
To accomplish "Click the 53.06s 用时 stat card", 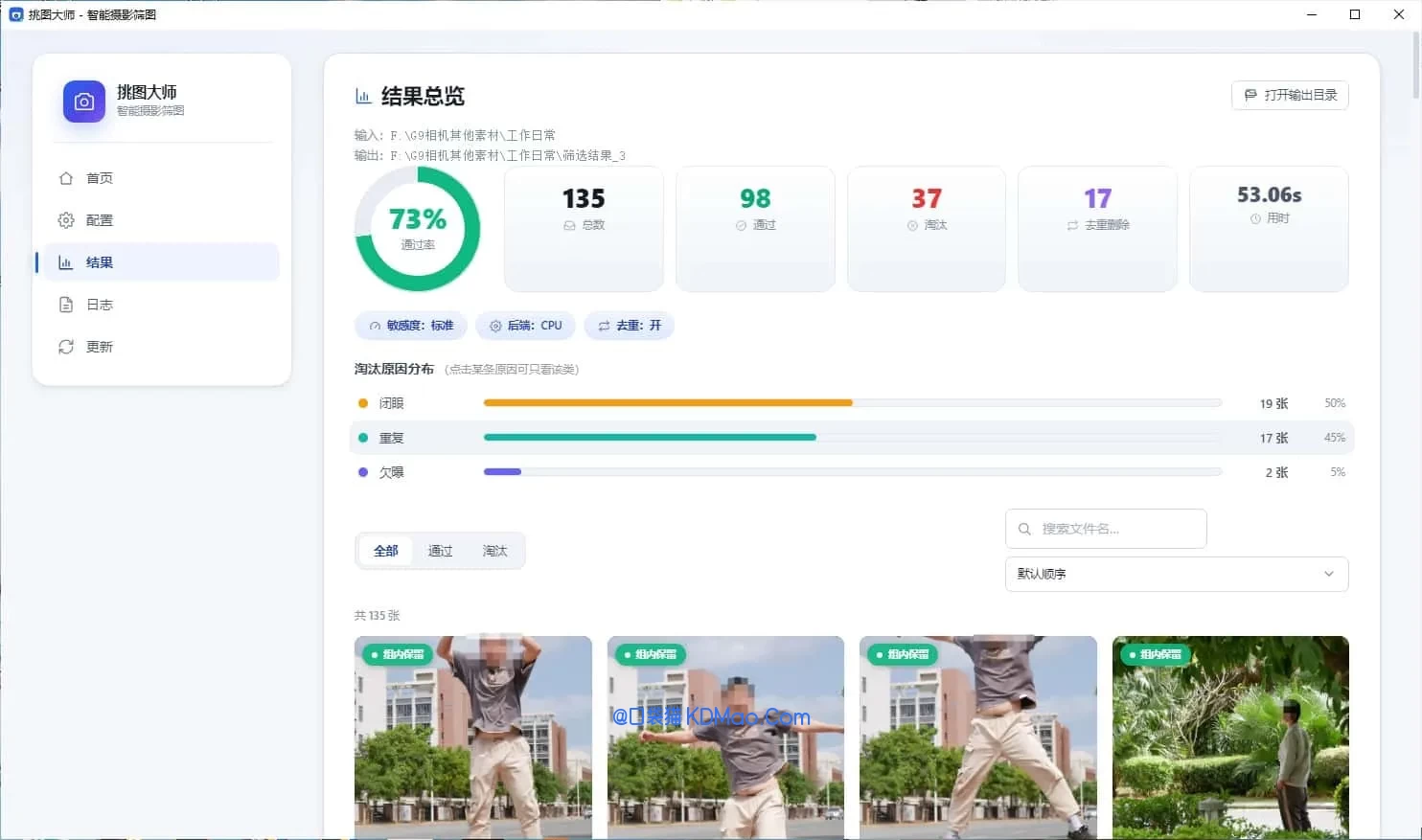I will tap(1269, 229).
